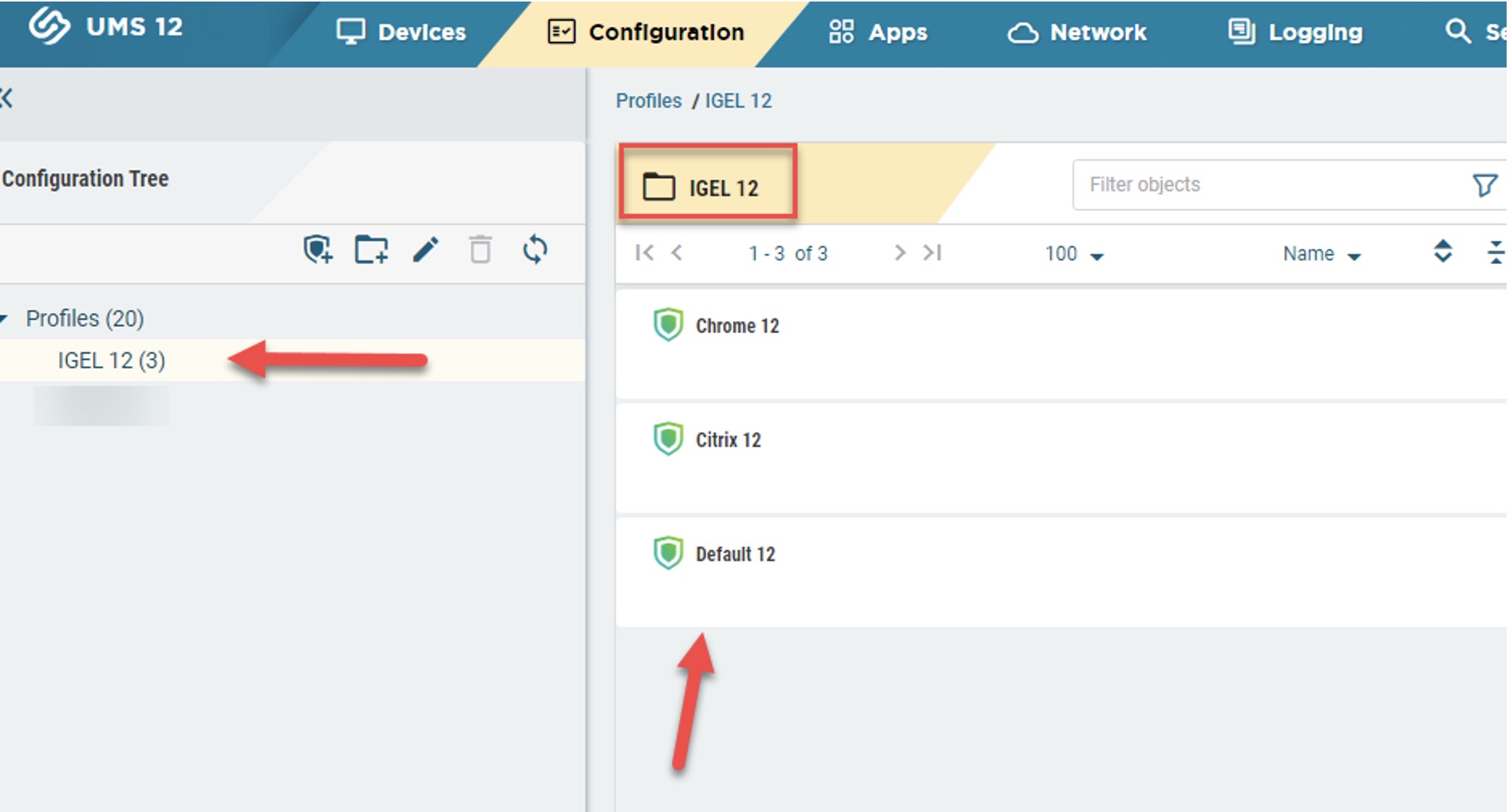Open the Citrix 12 profile
Viewport: 1512px width, 812px height.
[x=728, y=441]
